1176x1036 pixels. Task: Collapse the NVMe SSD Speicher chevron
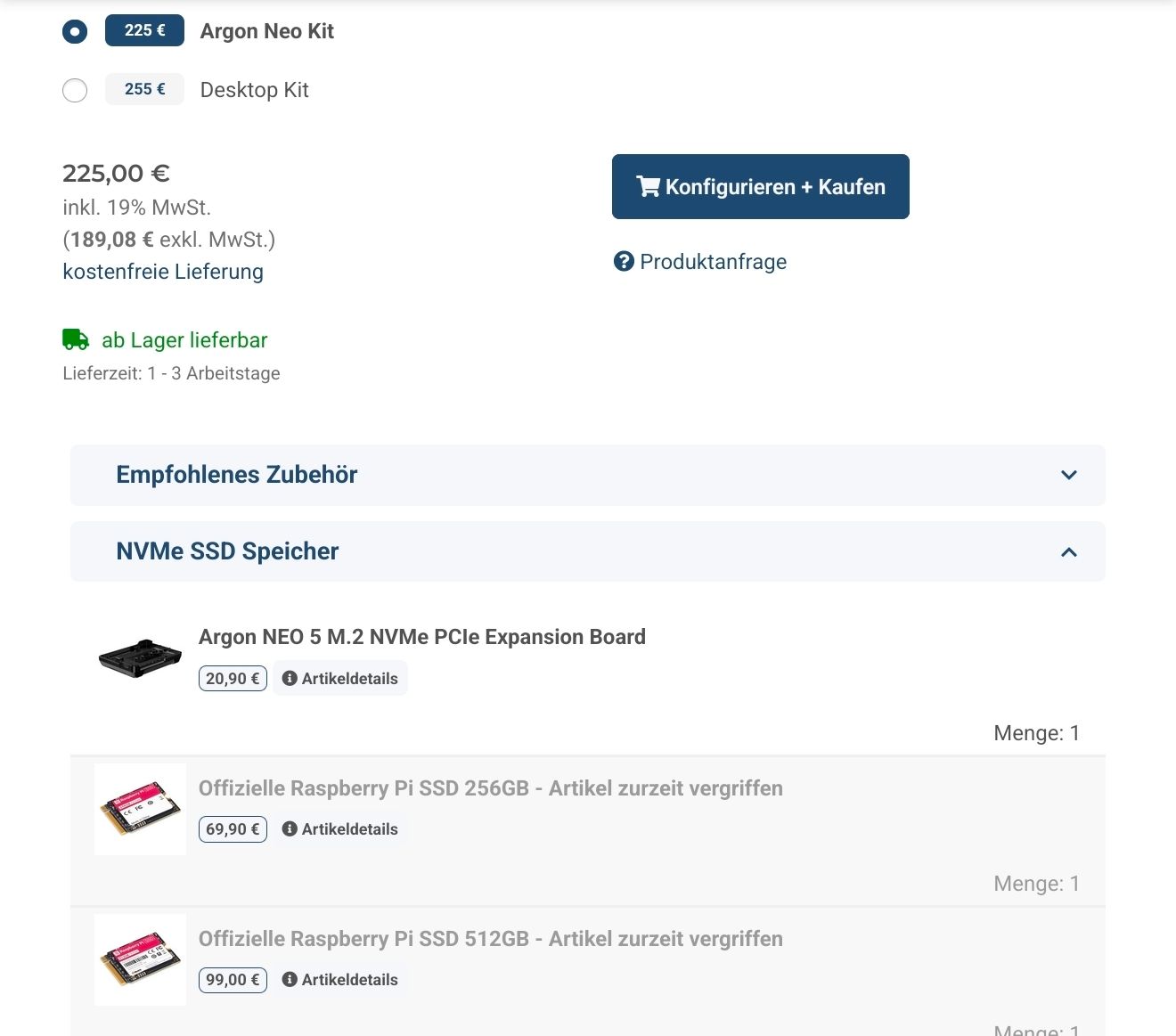[x=1069, y=552]
